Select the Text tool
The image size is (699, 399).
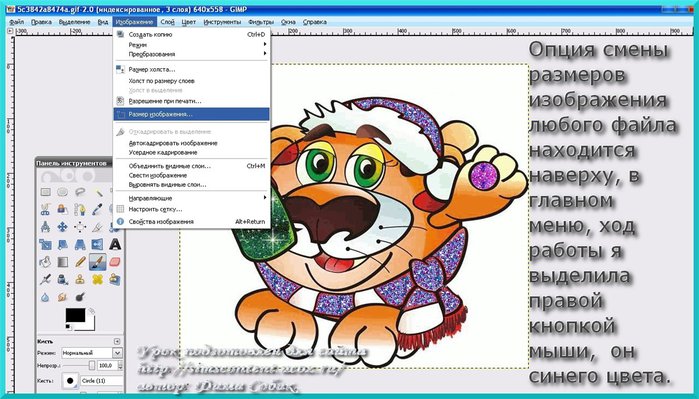coord(115,244)
